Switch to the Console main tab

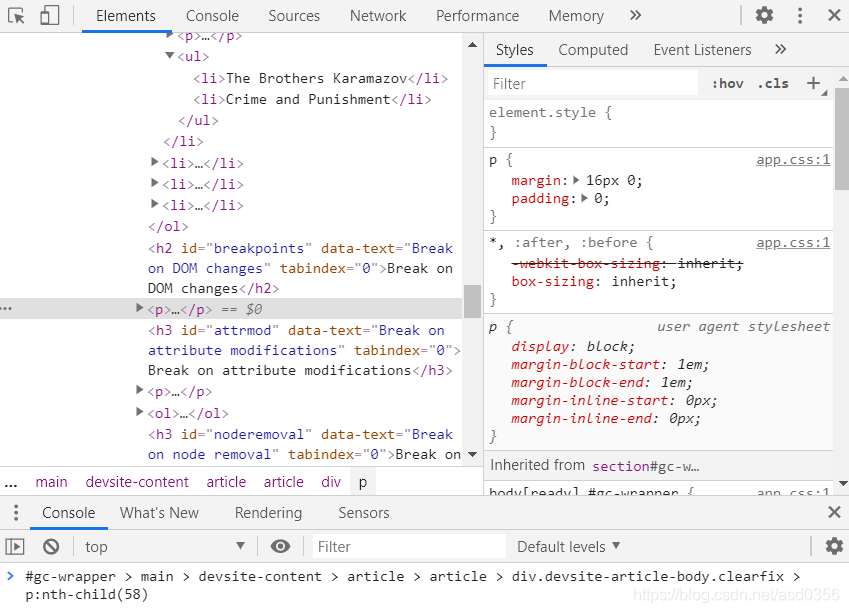pos(212,16)
